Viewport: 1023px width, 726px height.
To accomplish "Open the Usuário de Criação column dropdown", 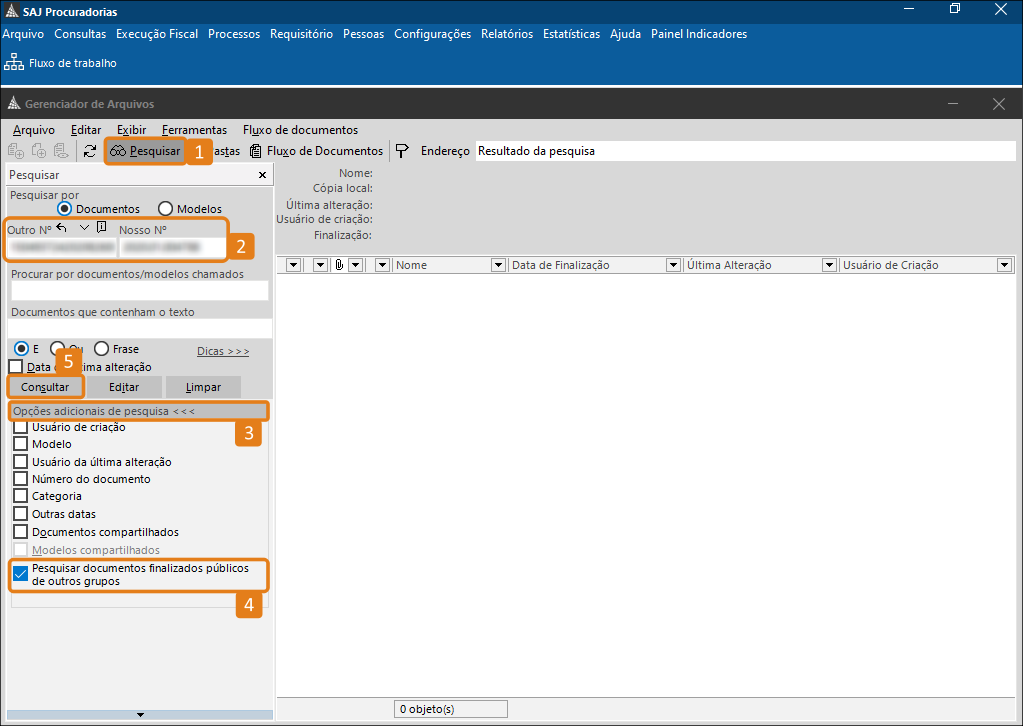I will click(x=1004, y=265).
